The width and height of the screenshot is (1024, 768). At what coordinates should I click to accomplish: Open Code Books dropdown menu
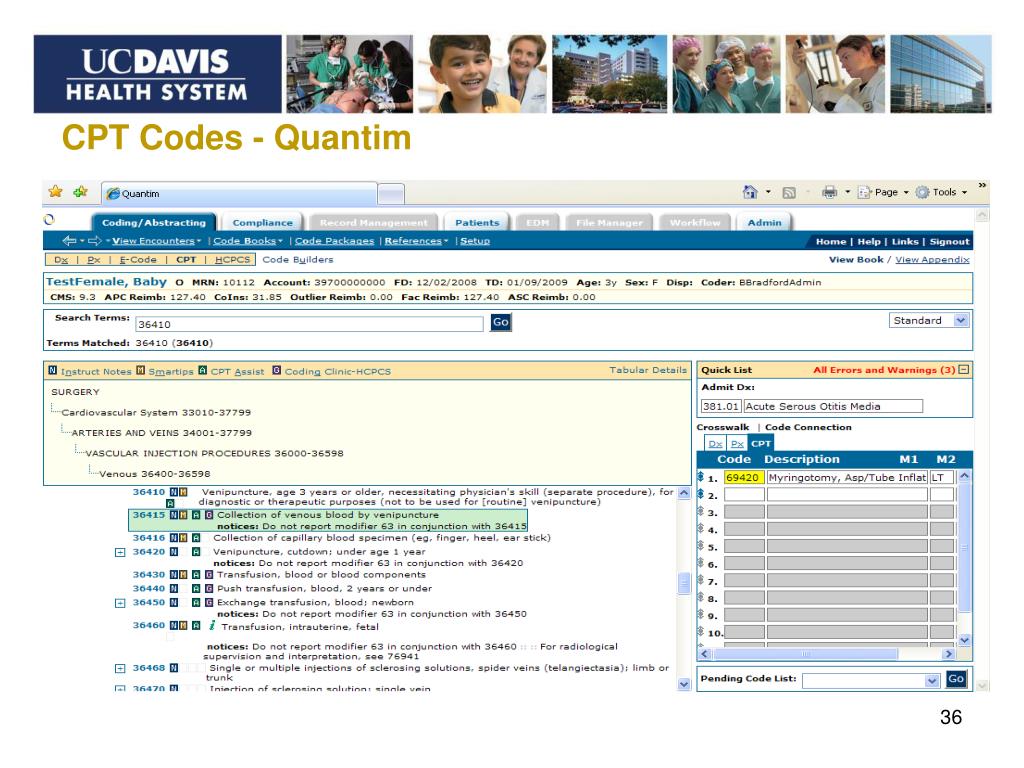coord(248,241)
